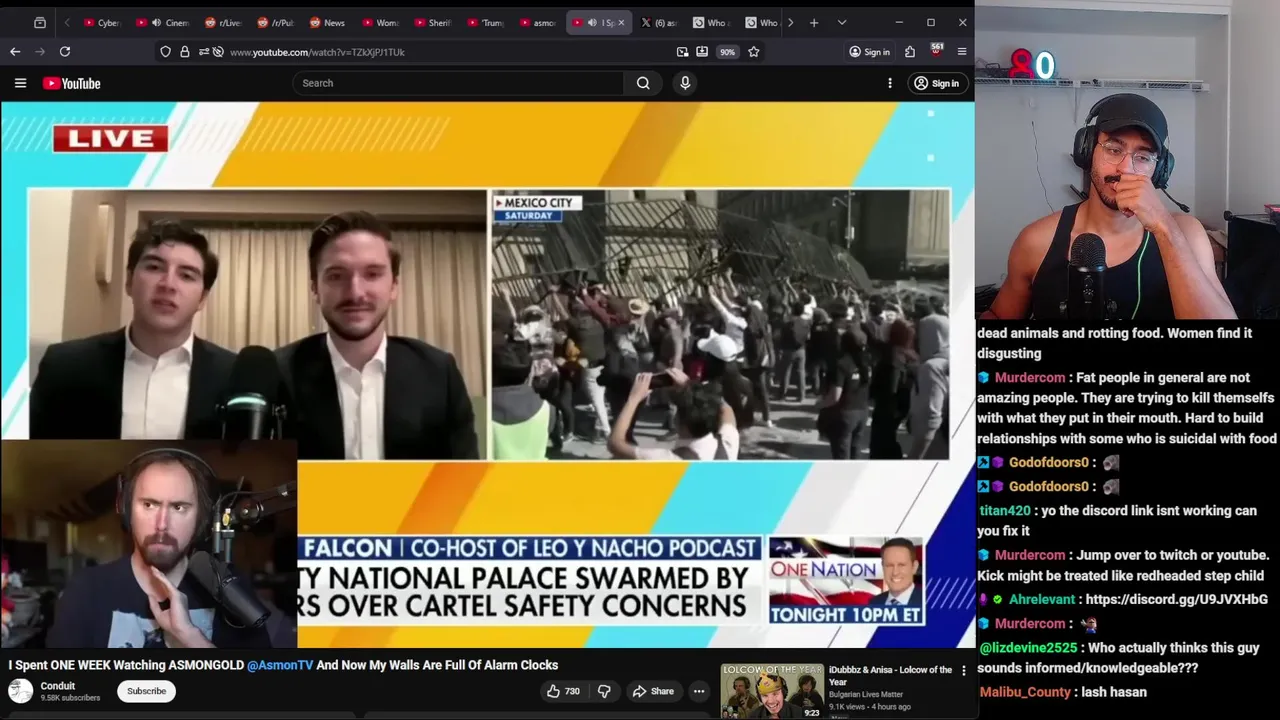Click the 90% zoom level indicator

(x=728, y=52)
